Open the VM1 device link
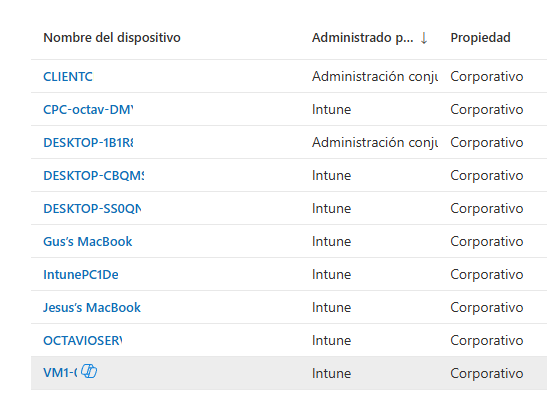The height and width of the screenshot is (414, 547). [60, 372]
